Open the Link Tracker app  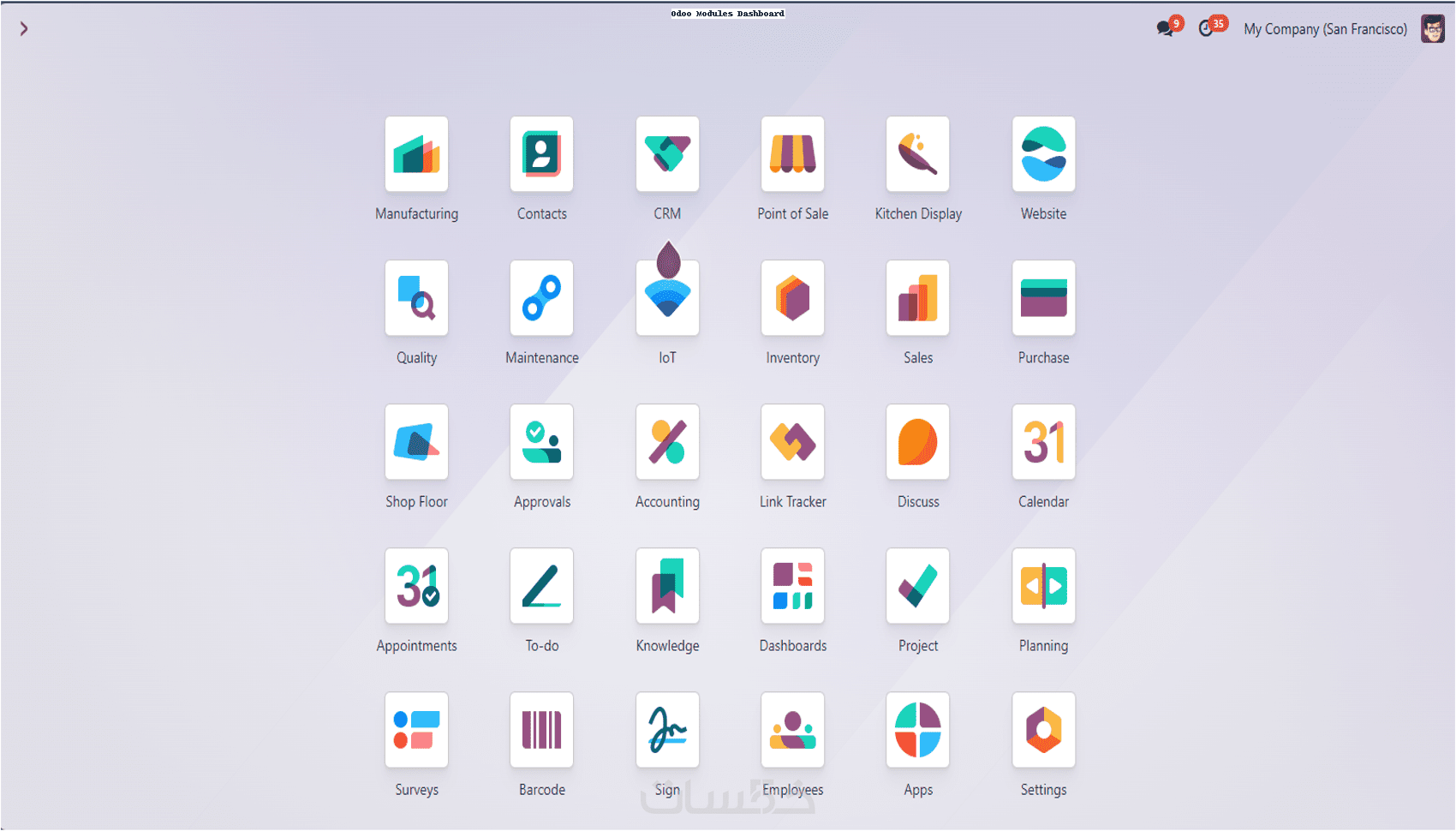point(792,442)
